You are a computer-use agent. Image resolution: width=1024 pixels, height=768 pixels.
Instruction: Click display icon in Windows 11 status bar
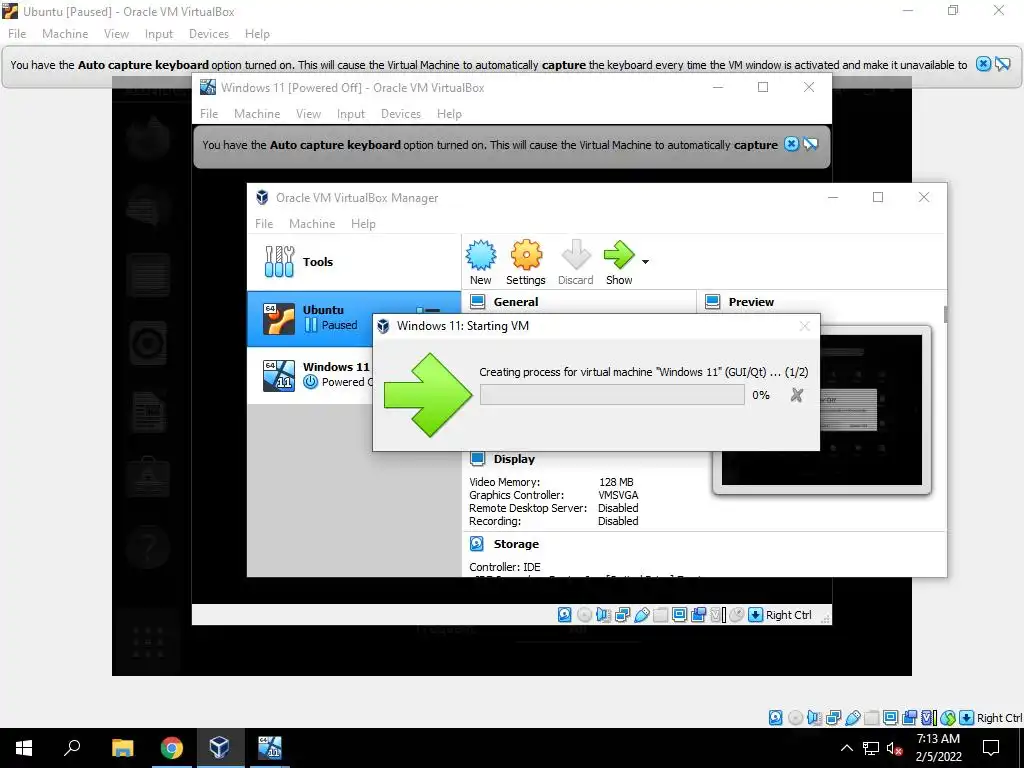click(x=679, y=615)
